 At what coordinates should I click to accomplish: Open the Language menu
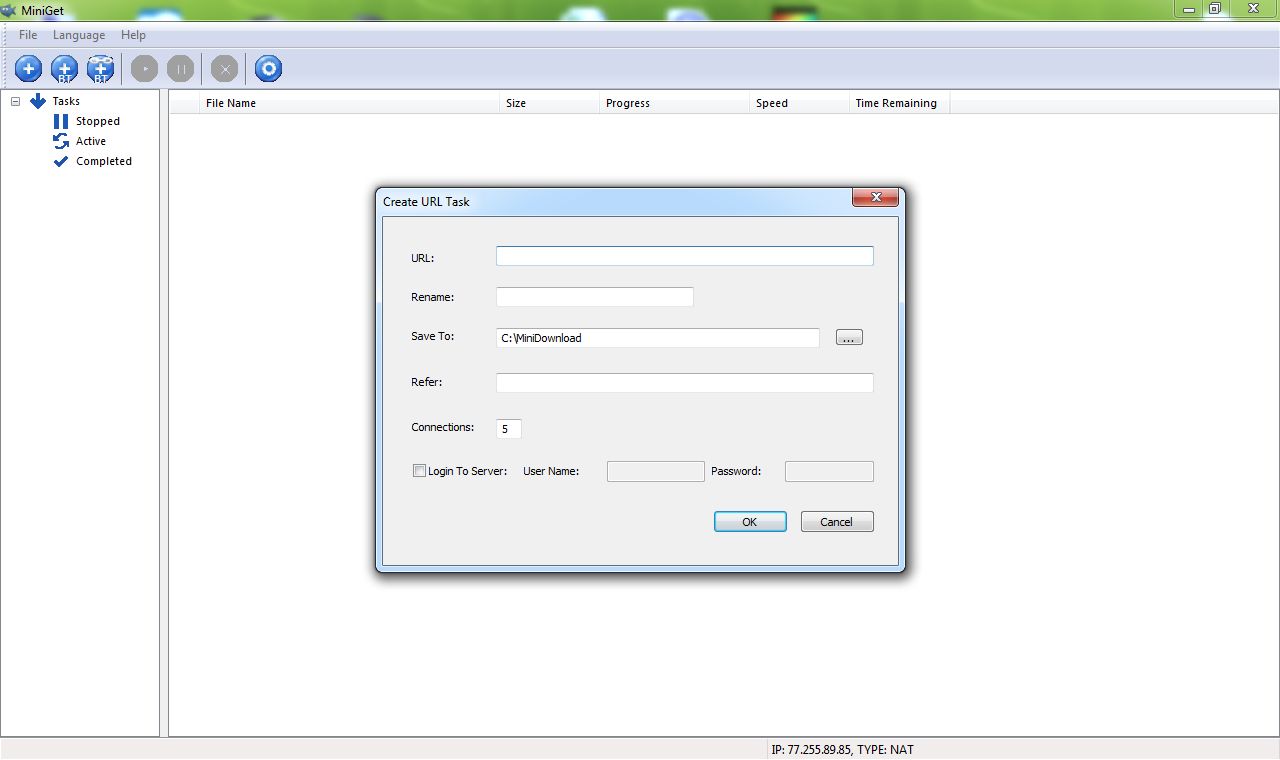pyautogui.click(x=79, y=35)
